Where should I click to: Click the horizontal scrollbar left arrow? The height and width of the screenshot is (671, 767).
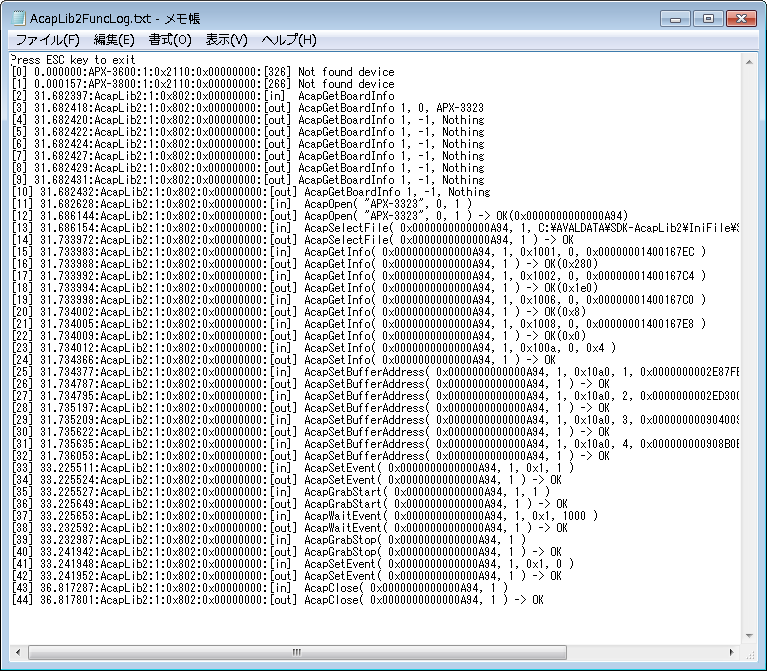pyautogui.click(x=18, y=652)
